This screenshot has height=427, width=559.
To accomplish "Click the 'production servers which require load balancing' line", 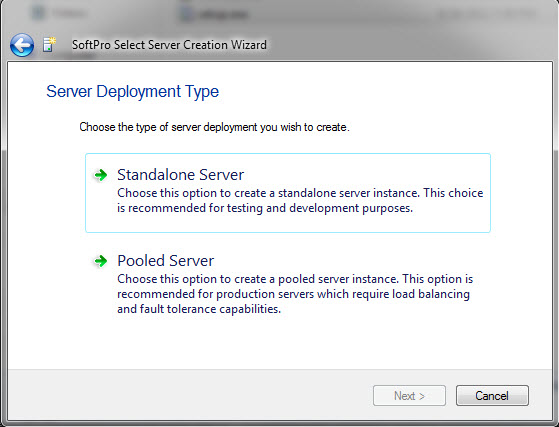I will (x=293, y=294).
